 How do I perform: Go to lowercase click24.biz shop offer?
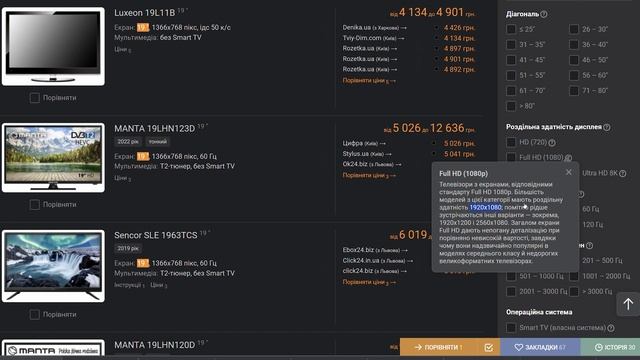tap(375, 271)
